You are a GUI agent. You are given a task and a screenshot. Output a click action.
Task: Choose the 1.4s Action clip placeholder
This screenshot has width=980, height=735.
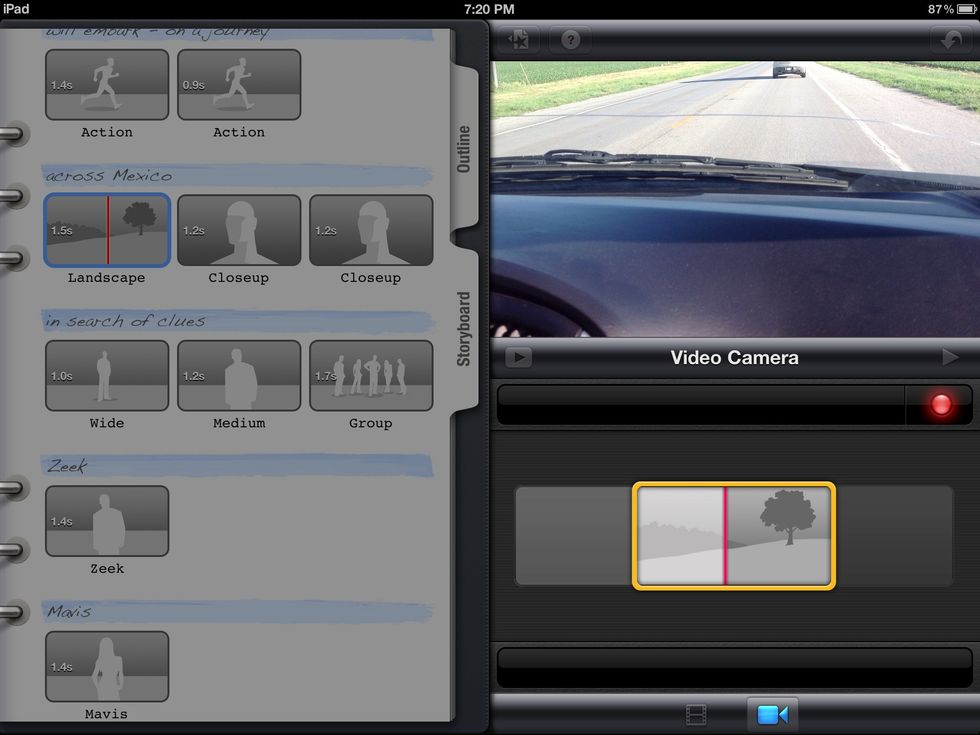click(107, 86)
